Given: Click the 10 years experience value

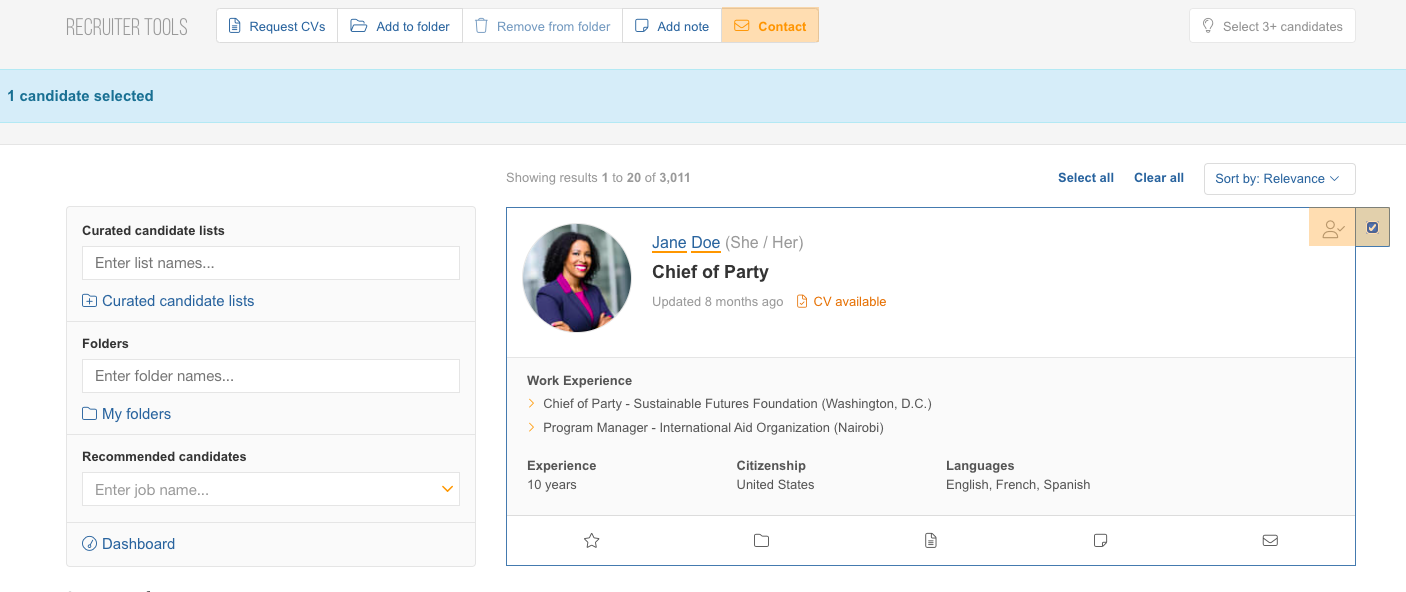Looking at the screenshot, I should [552, 485].
